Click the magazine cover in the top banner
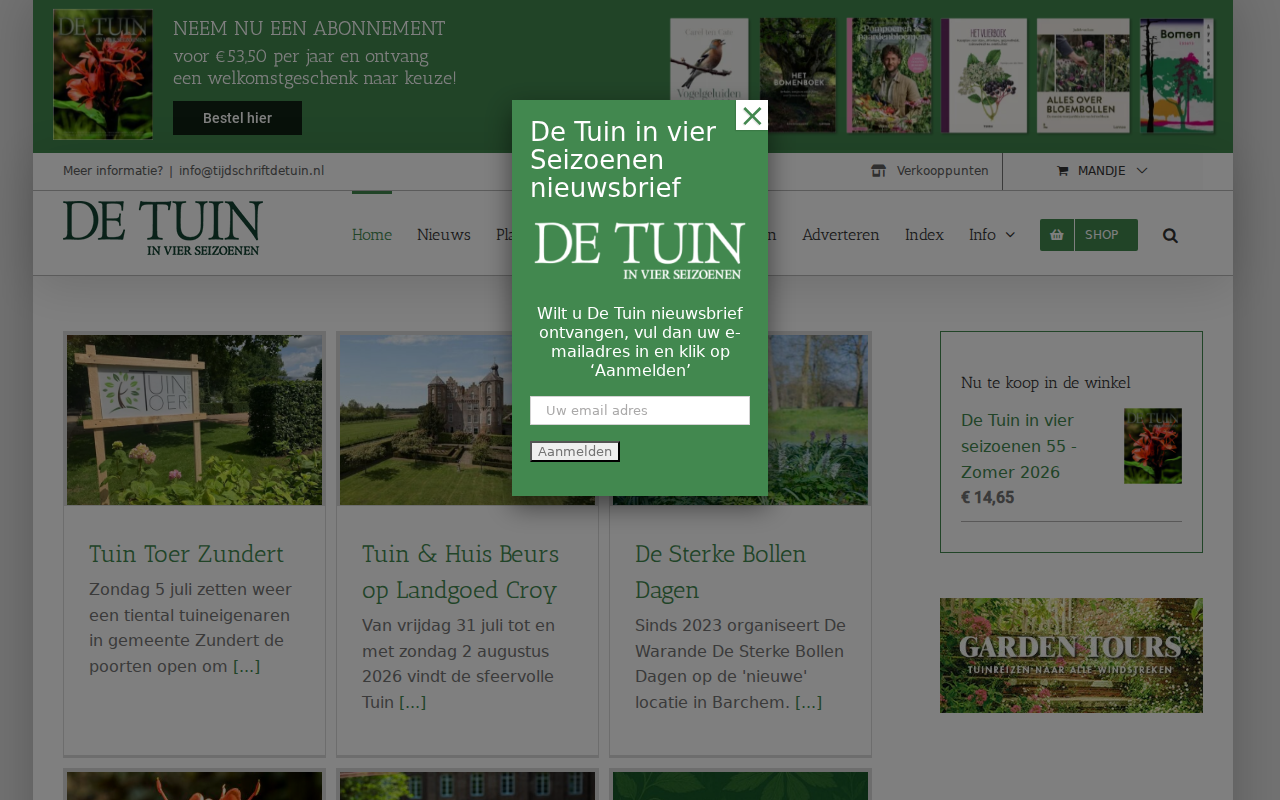Image resolution: width=1280 pixels, height=800 pixels. click(103, 75)
